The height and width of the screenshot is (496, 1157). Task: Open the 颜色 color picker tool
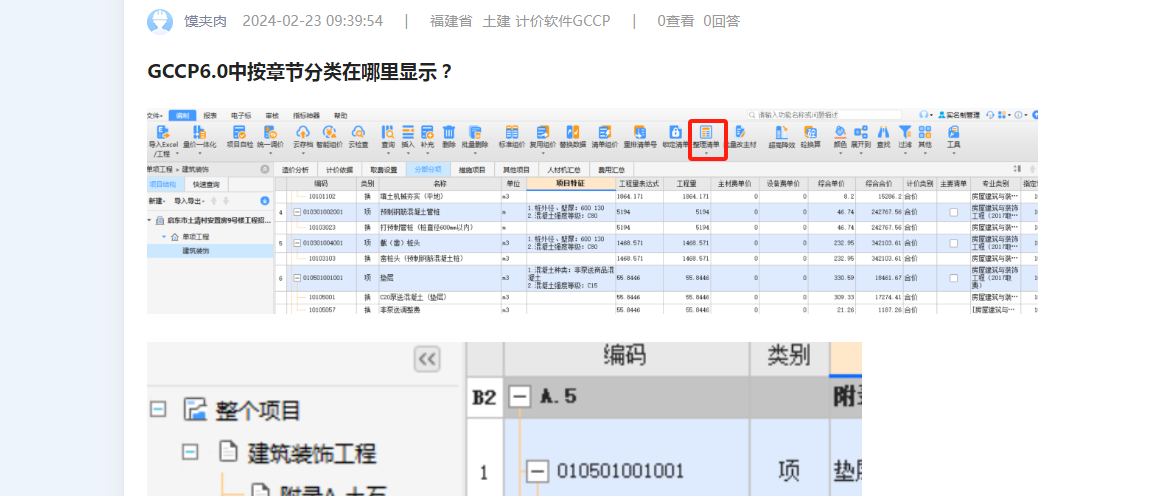(x=840, y=132)
